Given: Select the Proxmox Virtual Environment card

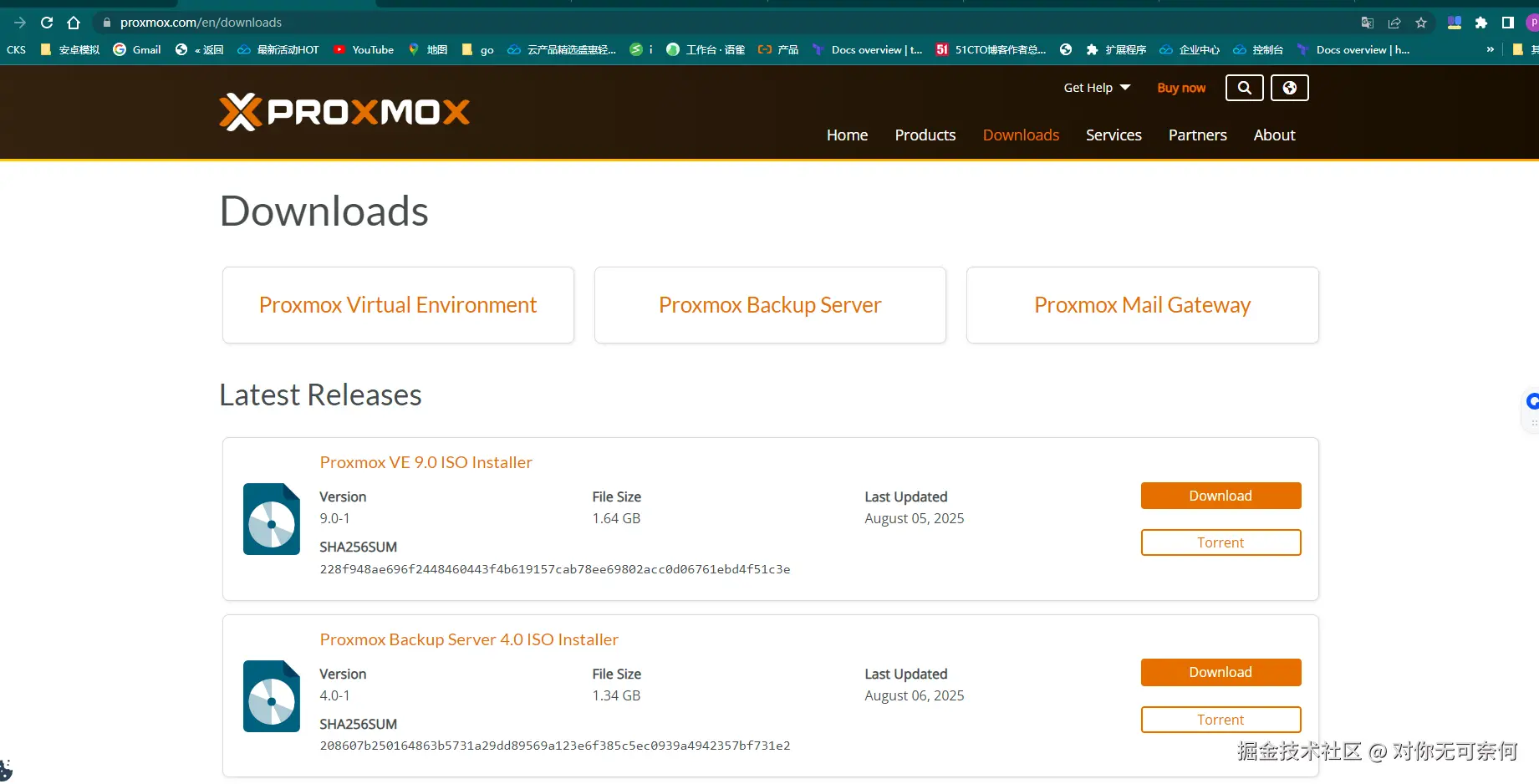Looking at the screenshot, I should tap(398, 305).
